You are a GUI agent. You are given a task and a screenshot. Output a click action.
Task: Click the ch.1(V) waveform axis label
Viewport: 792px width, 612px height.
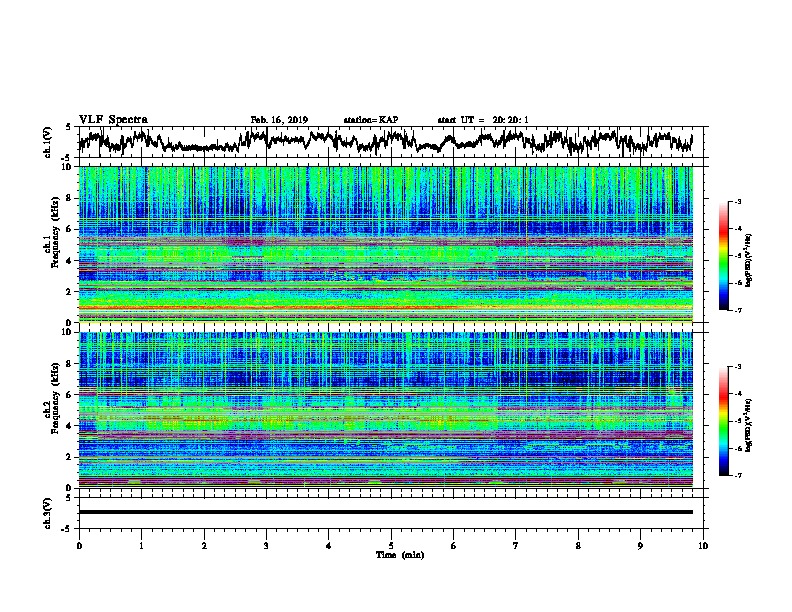tap(48, 142)
